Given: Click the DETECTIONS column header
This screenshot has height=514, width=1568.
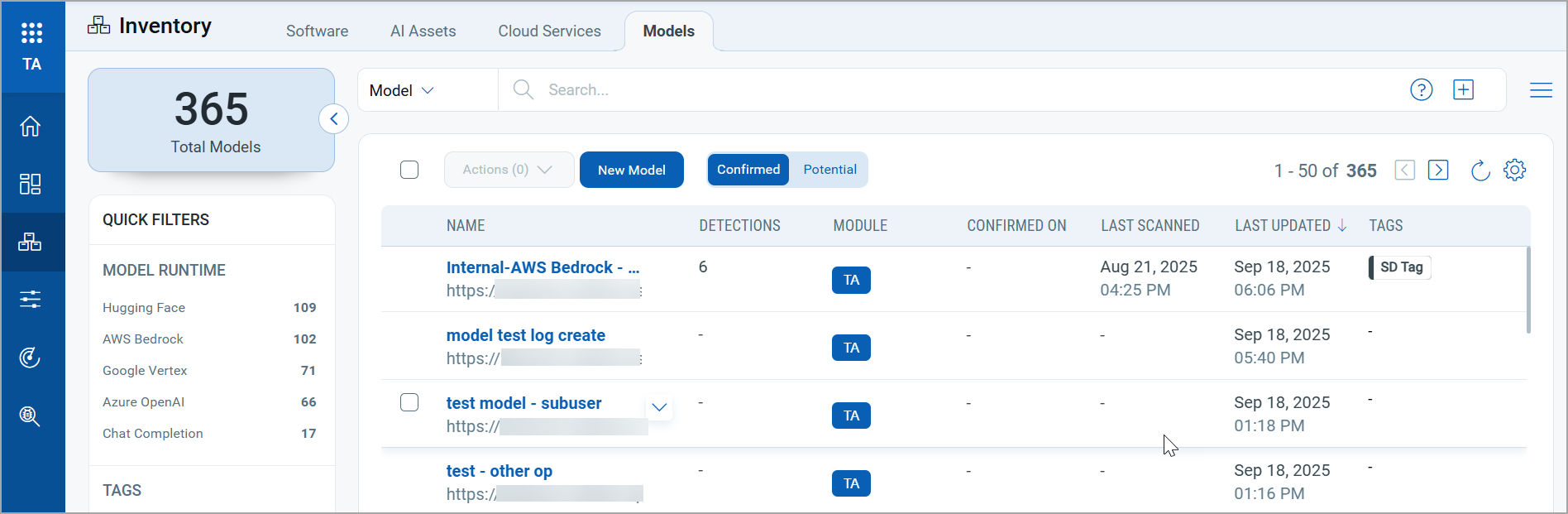Looking at the screenshot, I should pyautogui.click(x=739, y=225).
